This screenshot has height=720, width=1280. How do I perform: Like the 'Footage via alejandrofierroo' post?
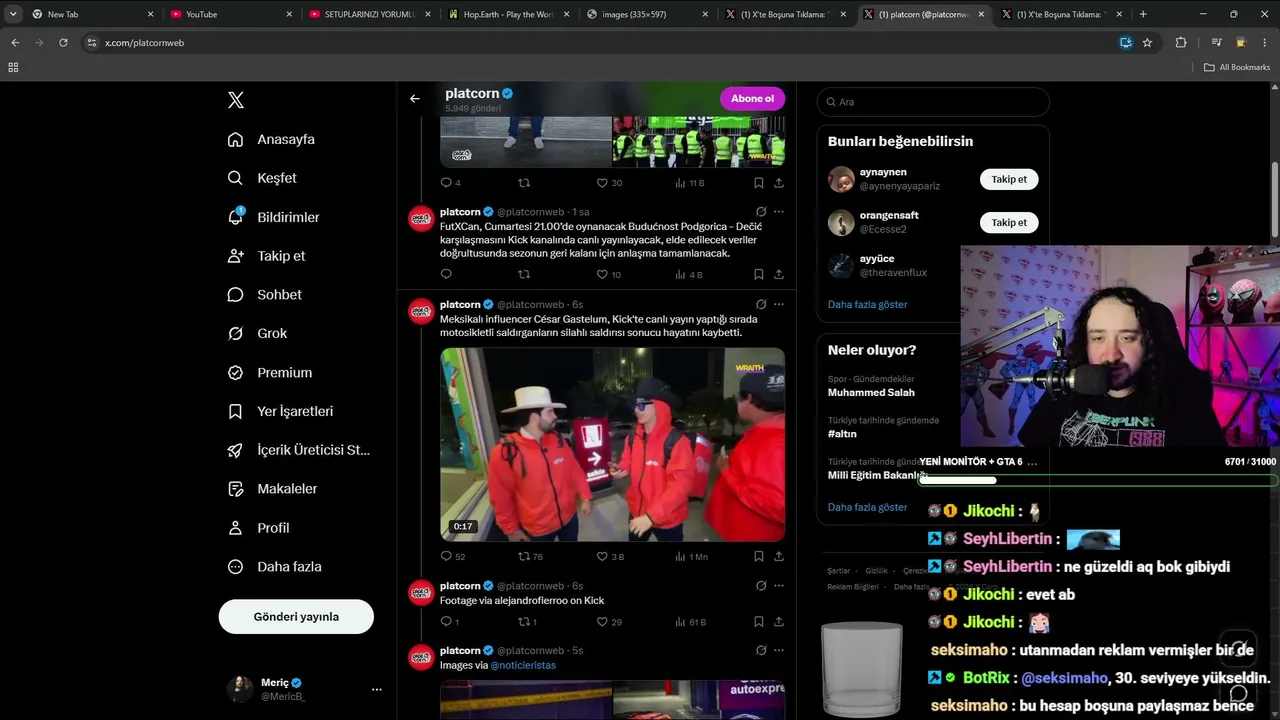click(609, 622)
